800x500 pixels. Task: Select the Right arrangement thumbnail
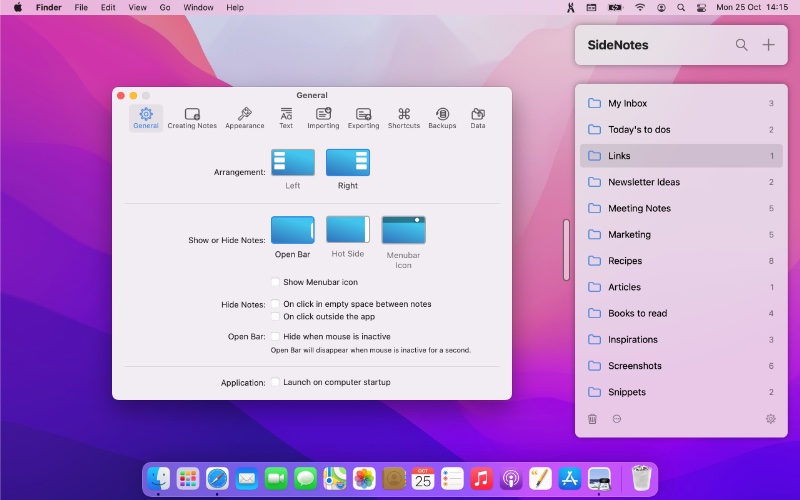[x=348, y=162]
